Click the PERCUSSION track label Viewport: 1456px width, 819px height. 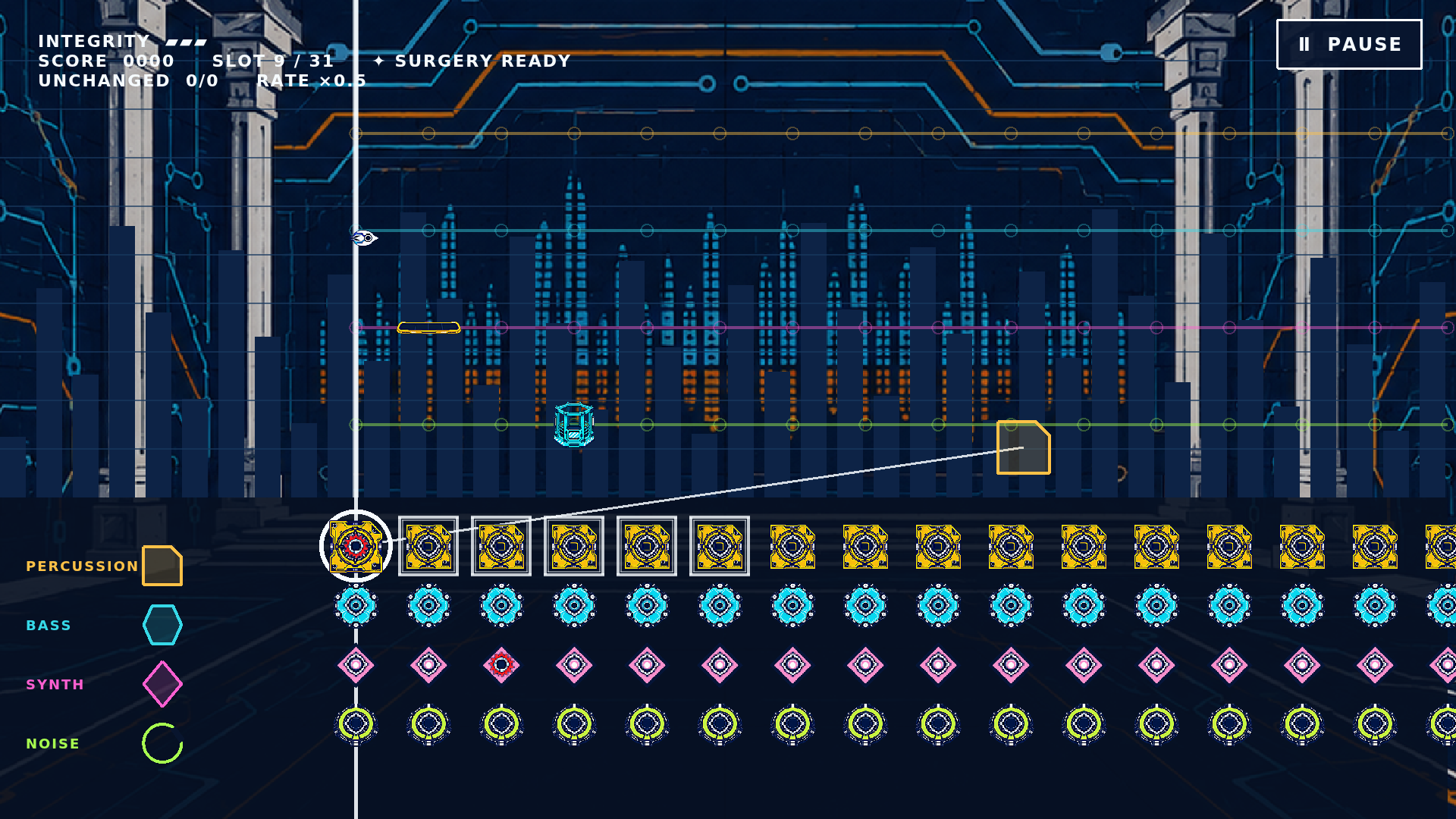83,566
